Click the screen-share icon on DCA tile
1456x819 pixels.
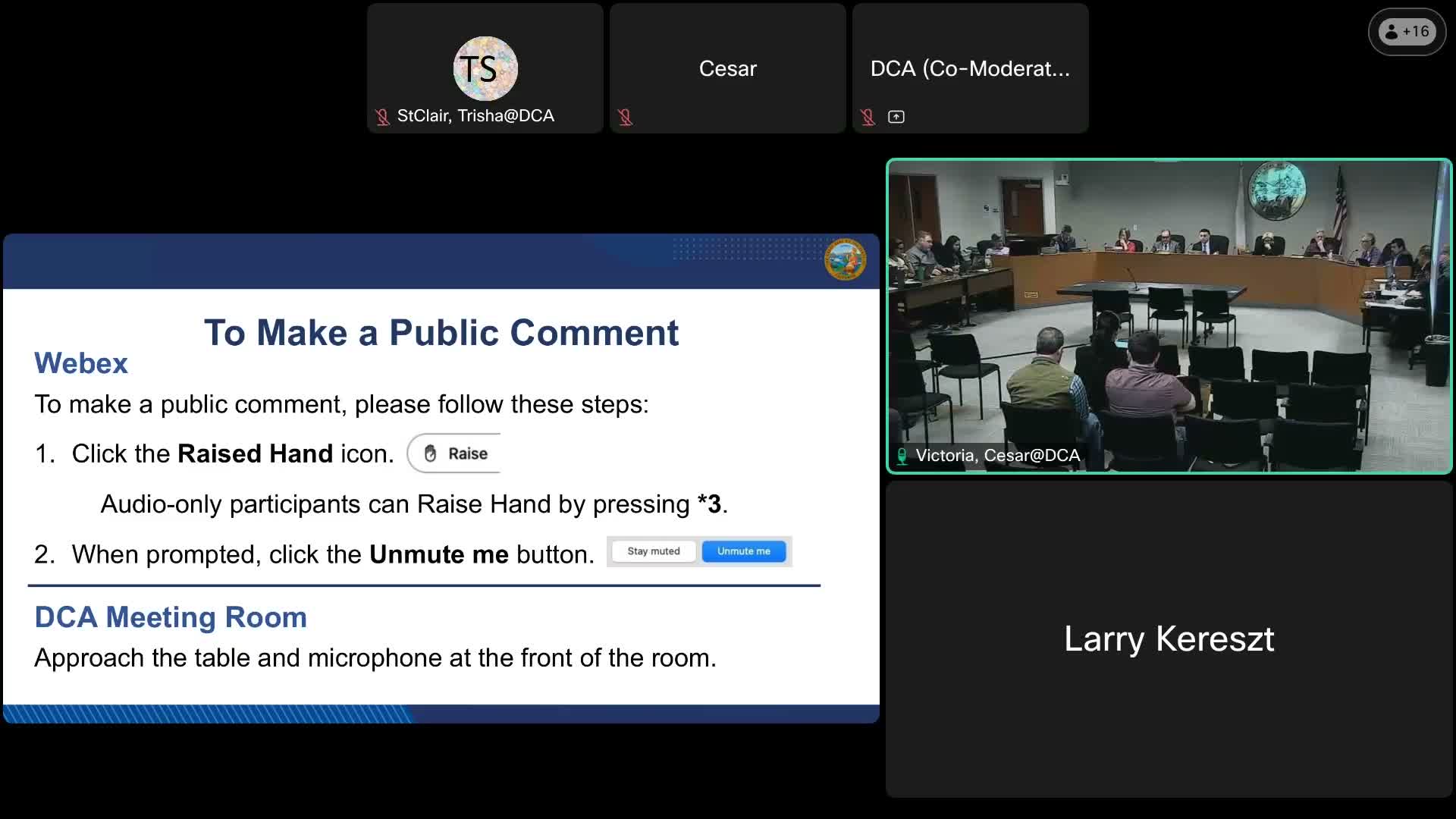click(x=896, y=117)
